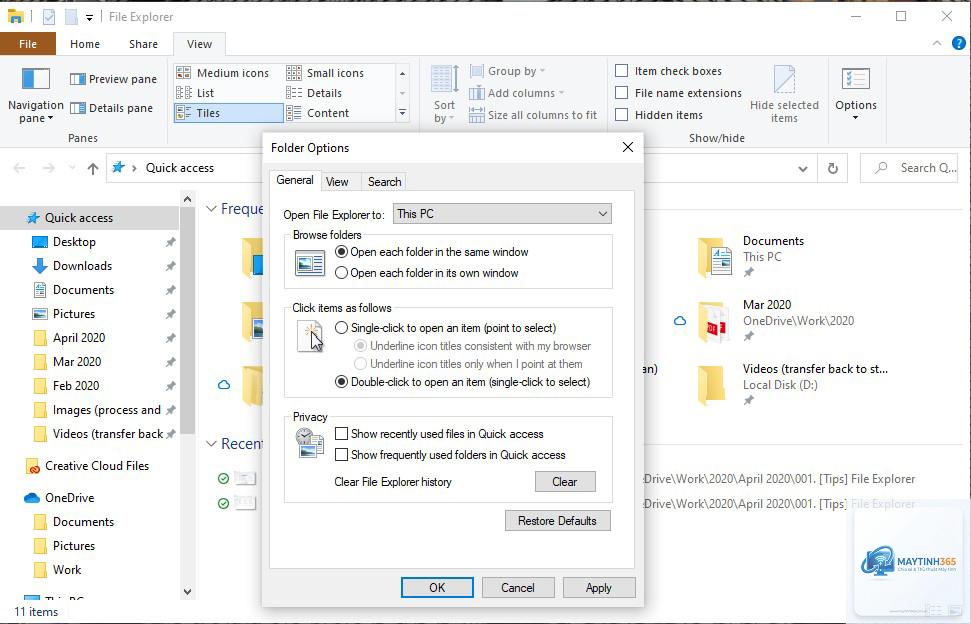Unpin the Desktop quick access pin

170,242
